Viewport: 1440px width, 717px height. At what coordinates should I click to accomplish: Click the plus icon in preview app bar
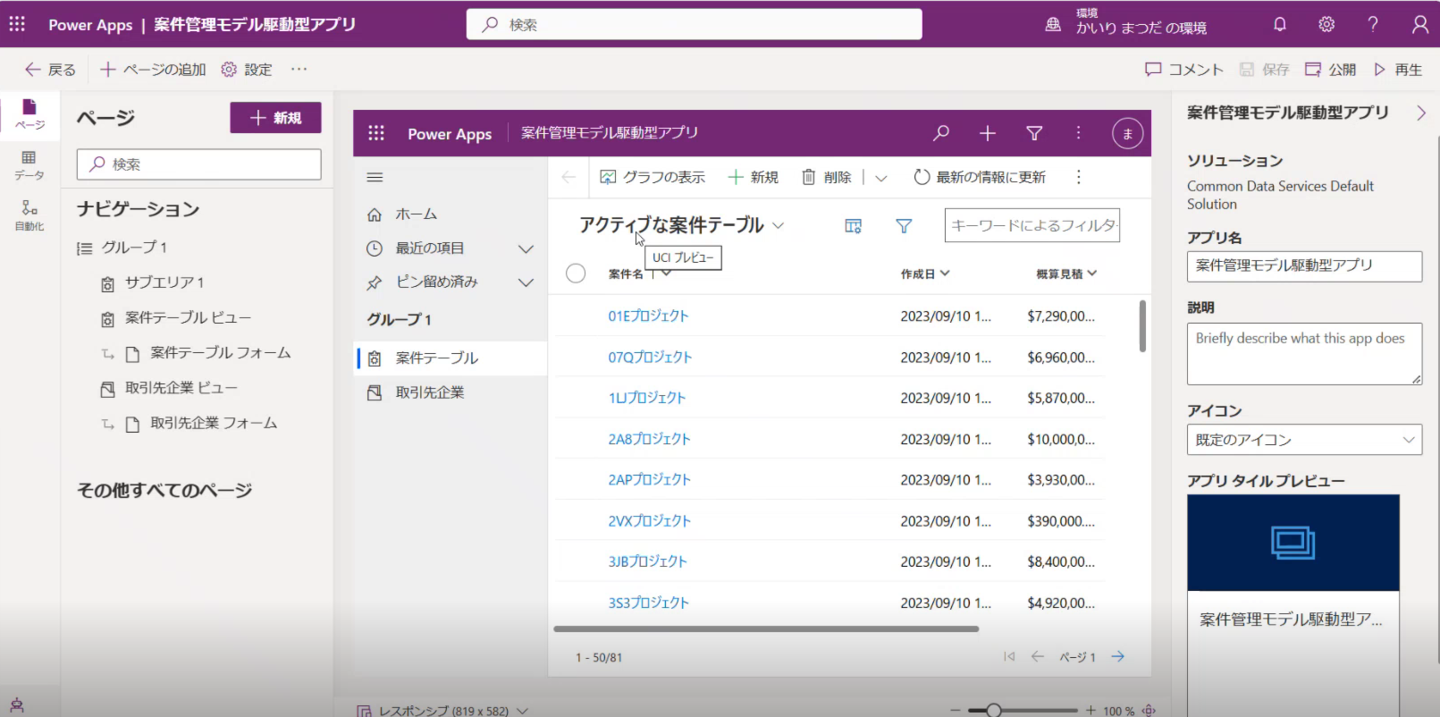(x=988, y=133)
